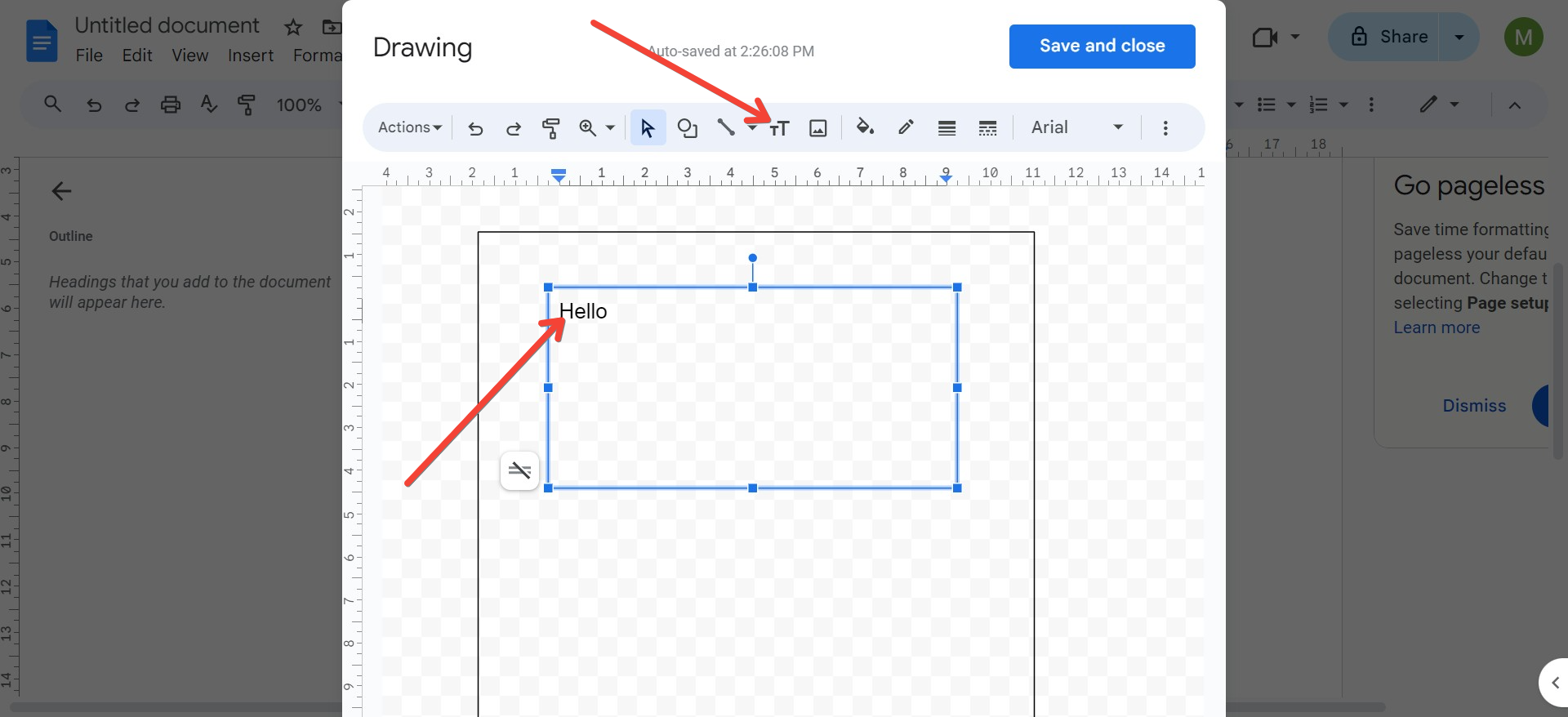The height and width of the screenshot is (717, 1568).
Task: Open the Format menu in Google Docs
Action: (x=317, y=56)
